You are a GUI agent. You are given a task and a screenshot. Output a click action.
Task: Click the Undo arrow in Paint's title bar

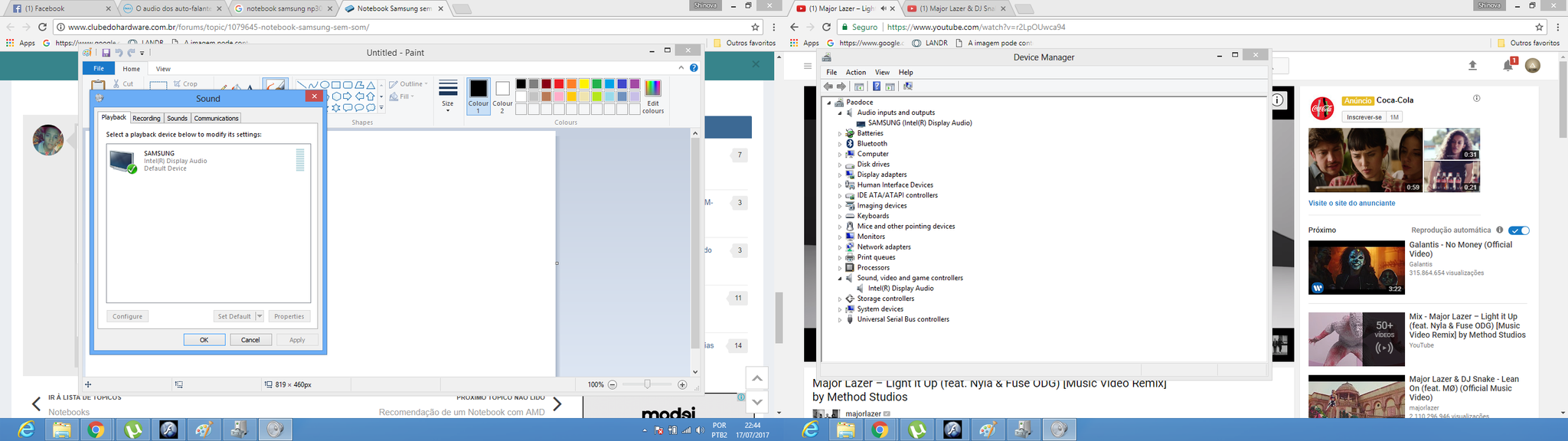(x=119, y=53)
